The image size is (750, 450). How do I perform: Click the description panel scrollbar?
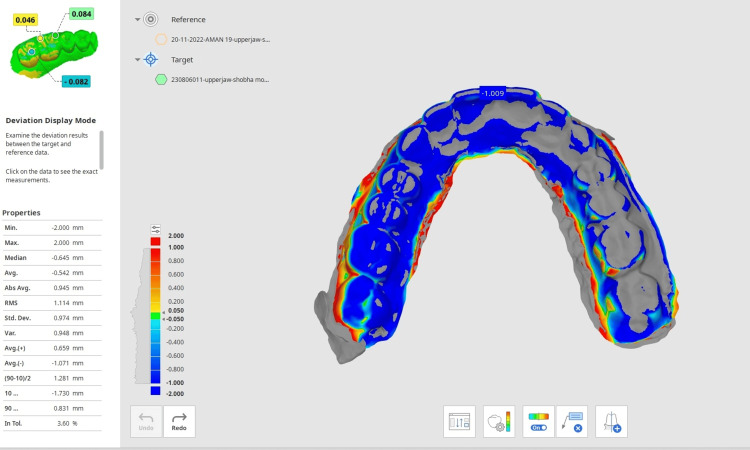[x=101, y=150]
